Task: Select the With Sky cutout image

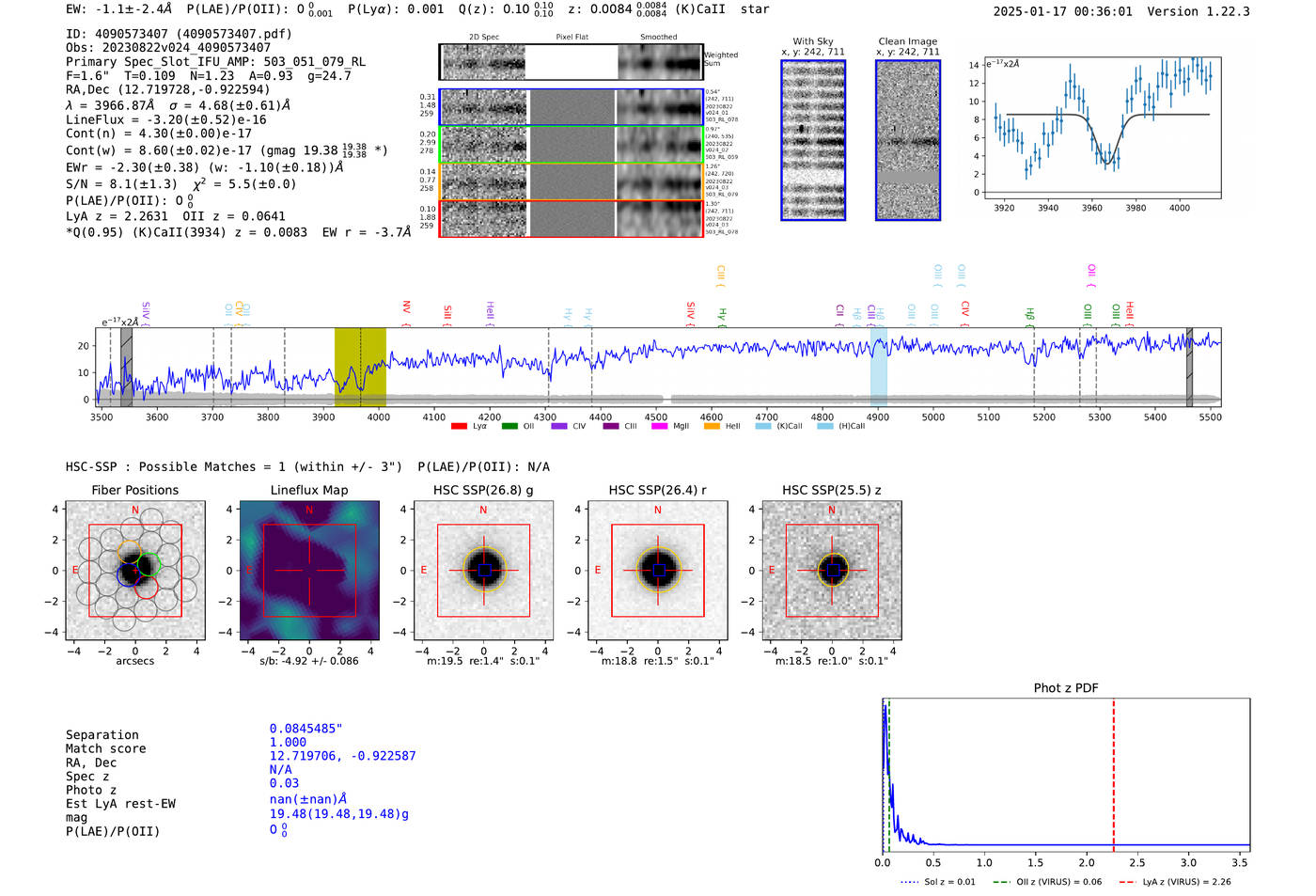Action: [x=813, y=140]
